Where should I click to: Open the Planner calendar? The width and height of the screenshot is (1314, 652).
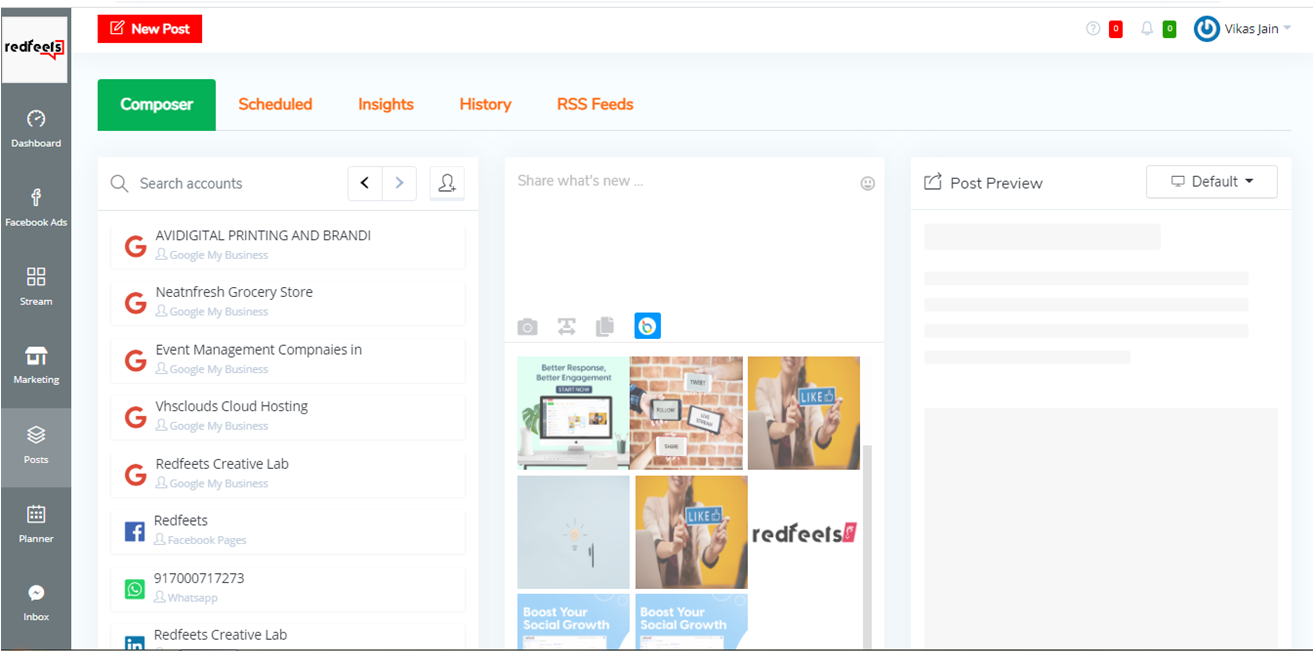click(36, 524)
